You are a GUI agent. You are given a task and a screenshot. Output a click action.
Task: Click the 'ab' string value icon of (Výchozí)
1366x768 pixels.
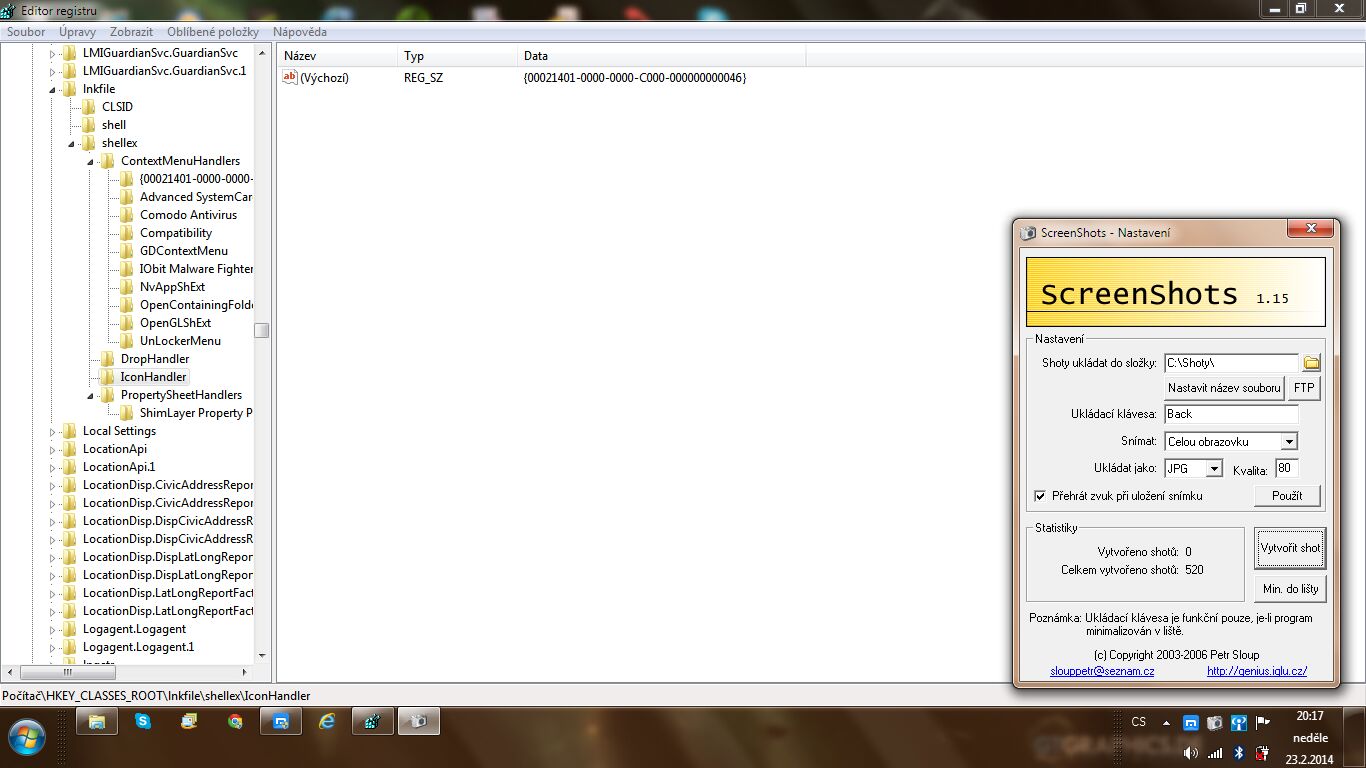coord(290,77)
